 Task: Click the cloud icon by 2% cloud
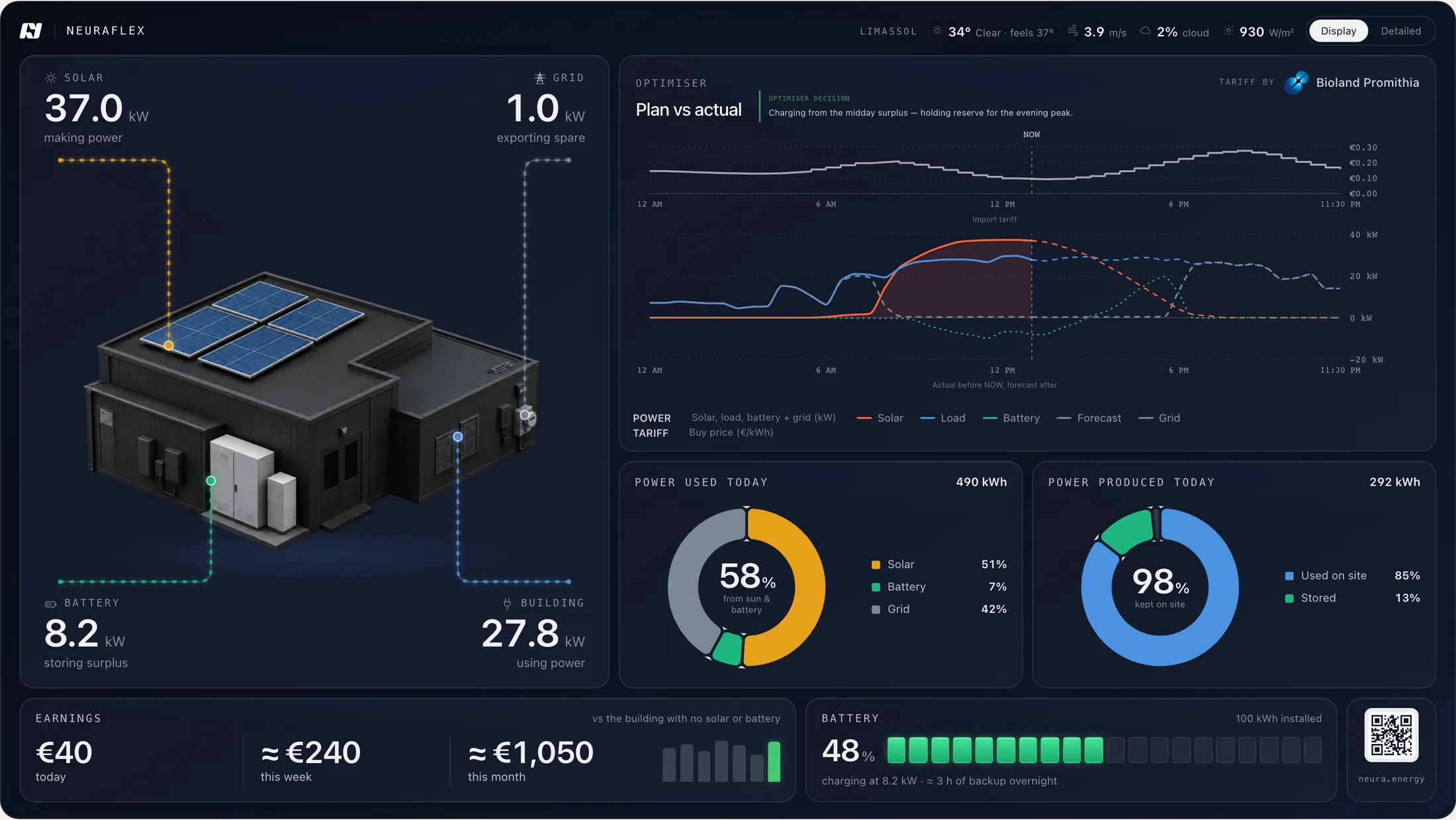pos(1145,30)
